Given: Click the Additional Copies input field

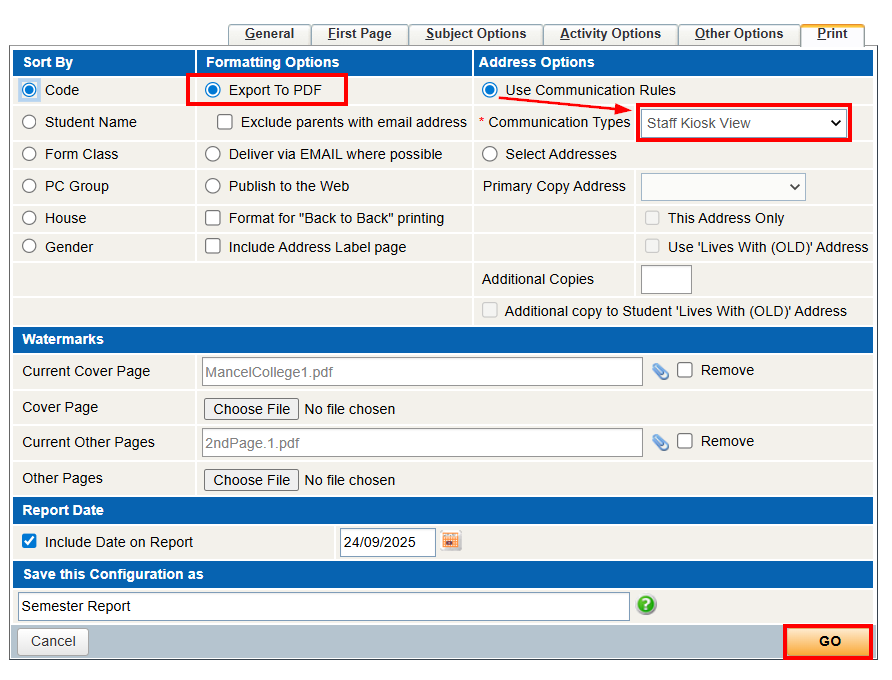Looking at the screenshot, I should [666, 279].
